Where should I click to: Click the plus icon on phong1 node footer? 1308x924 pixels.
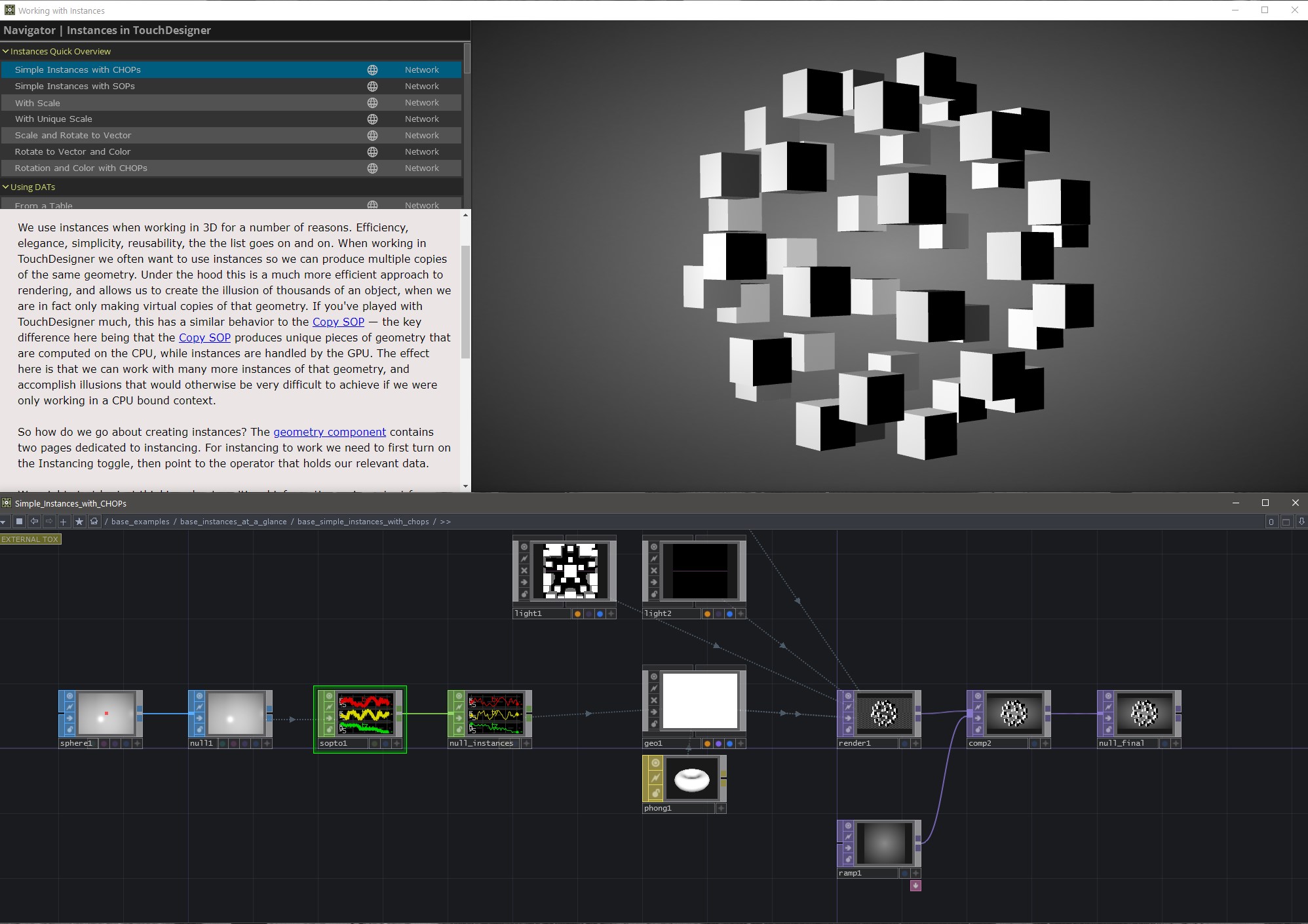click(x=721, y=808)
